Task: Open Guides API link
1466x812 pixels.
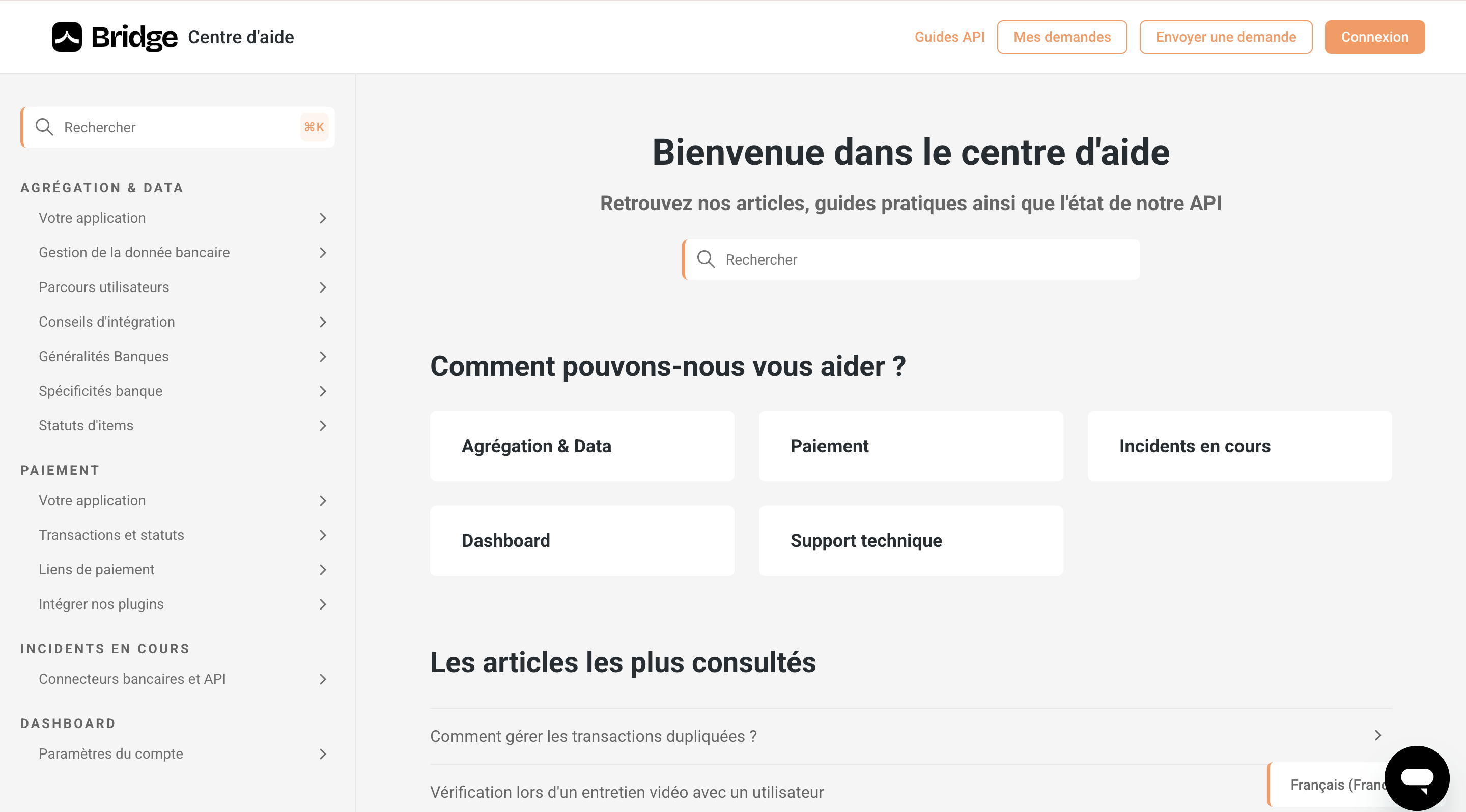Action: tap(949, 37)
